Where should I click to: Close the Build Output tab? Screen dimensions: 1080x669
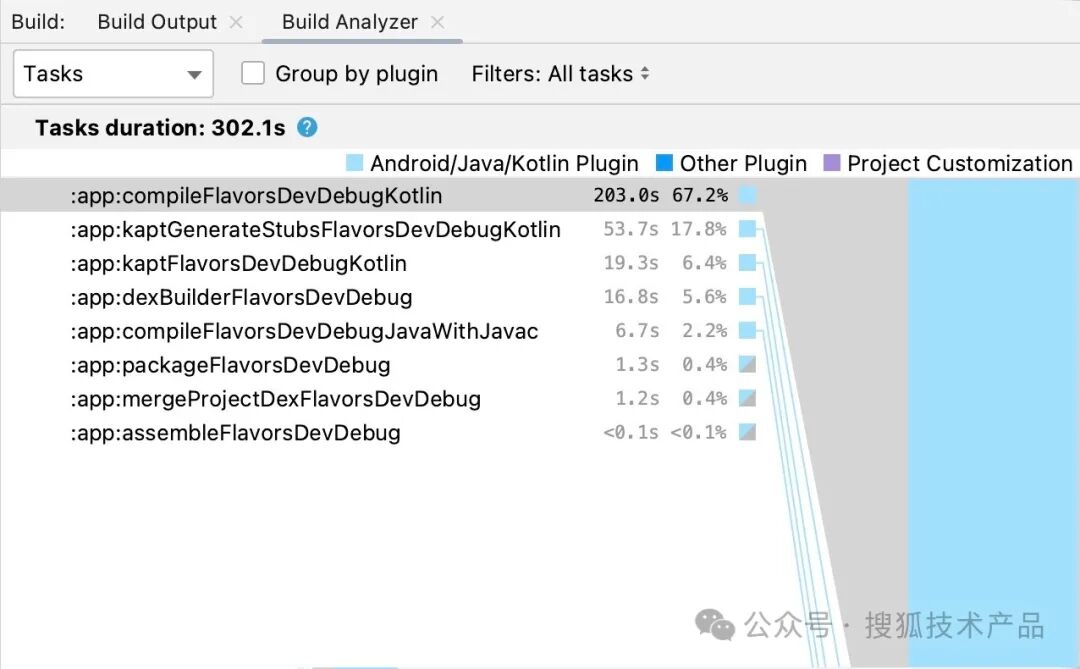tap(236, 22)
